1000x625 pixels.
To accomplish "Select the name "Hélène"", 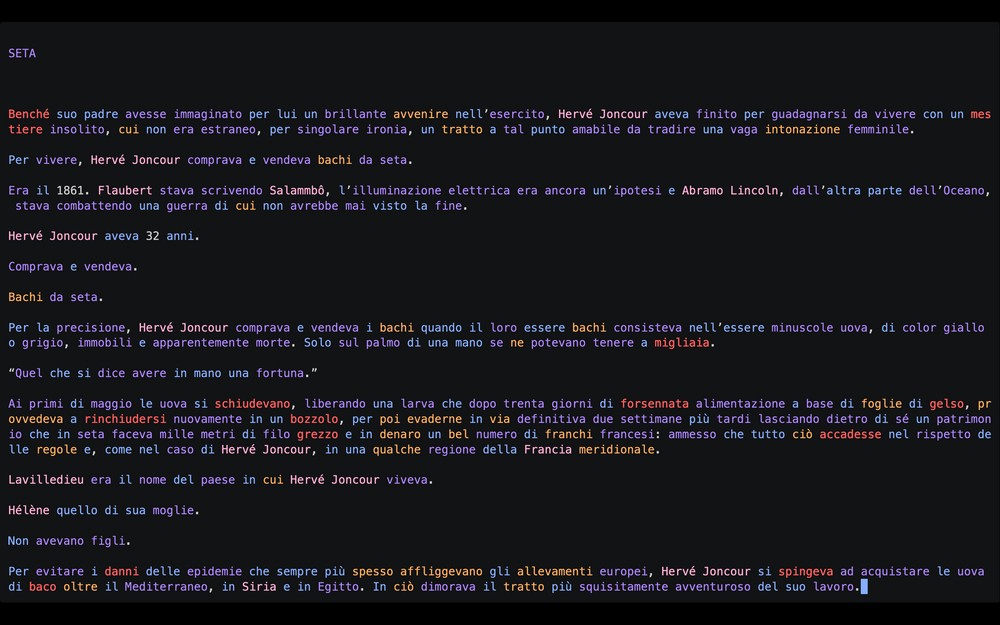I will click(x=29, y=510).
